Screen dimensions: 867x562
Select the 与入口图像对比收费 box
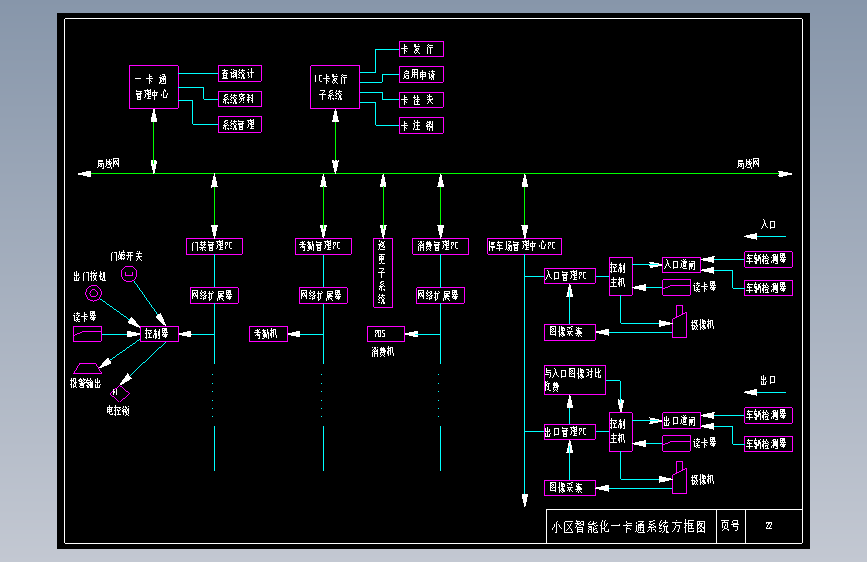coord(575,380)
